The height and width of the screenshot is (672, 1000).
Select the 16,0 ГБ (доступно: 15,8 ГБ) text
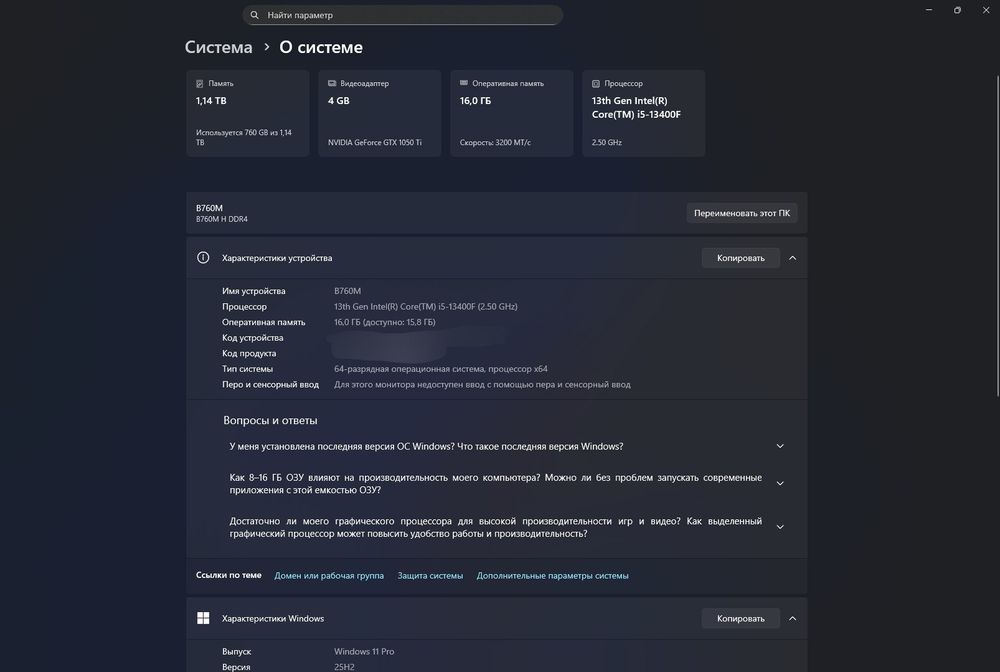385,322
